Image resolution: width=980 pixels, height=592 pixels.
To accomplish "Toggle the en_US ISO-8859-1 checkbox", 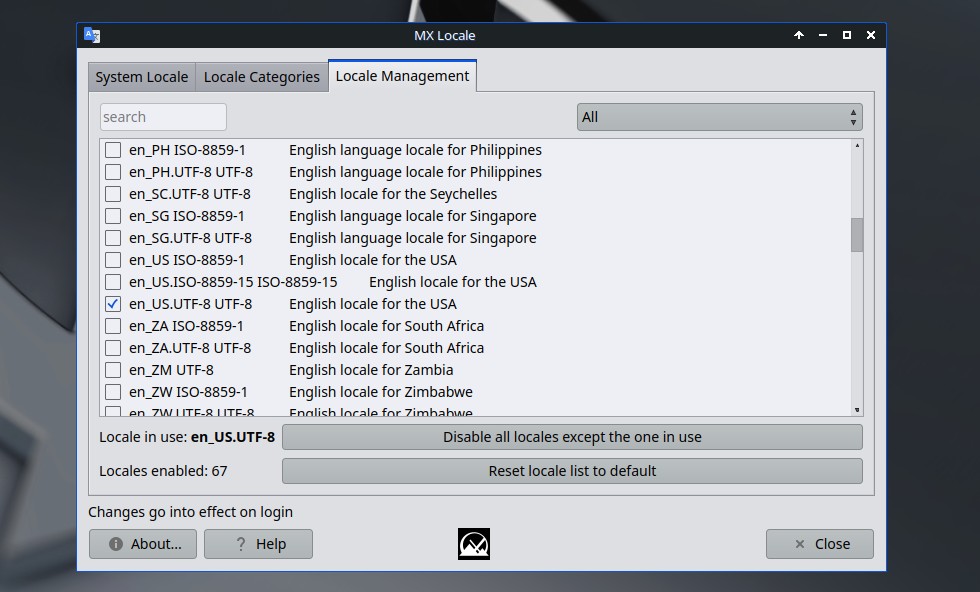I will [x=112, y=260].
